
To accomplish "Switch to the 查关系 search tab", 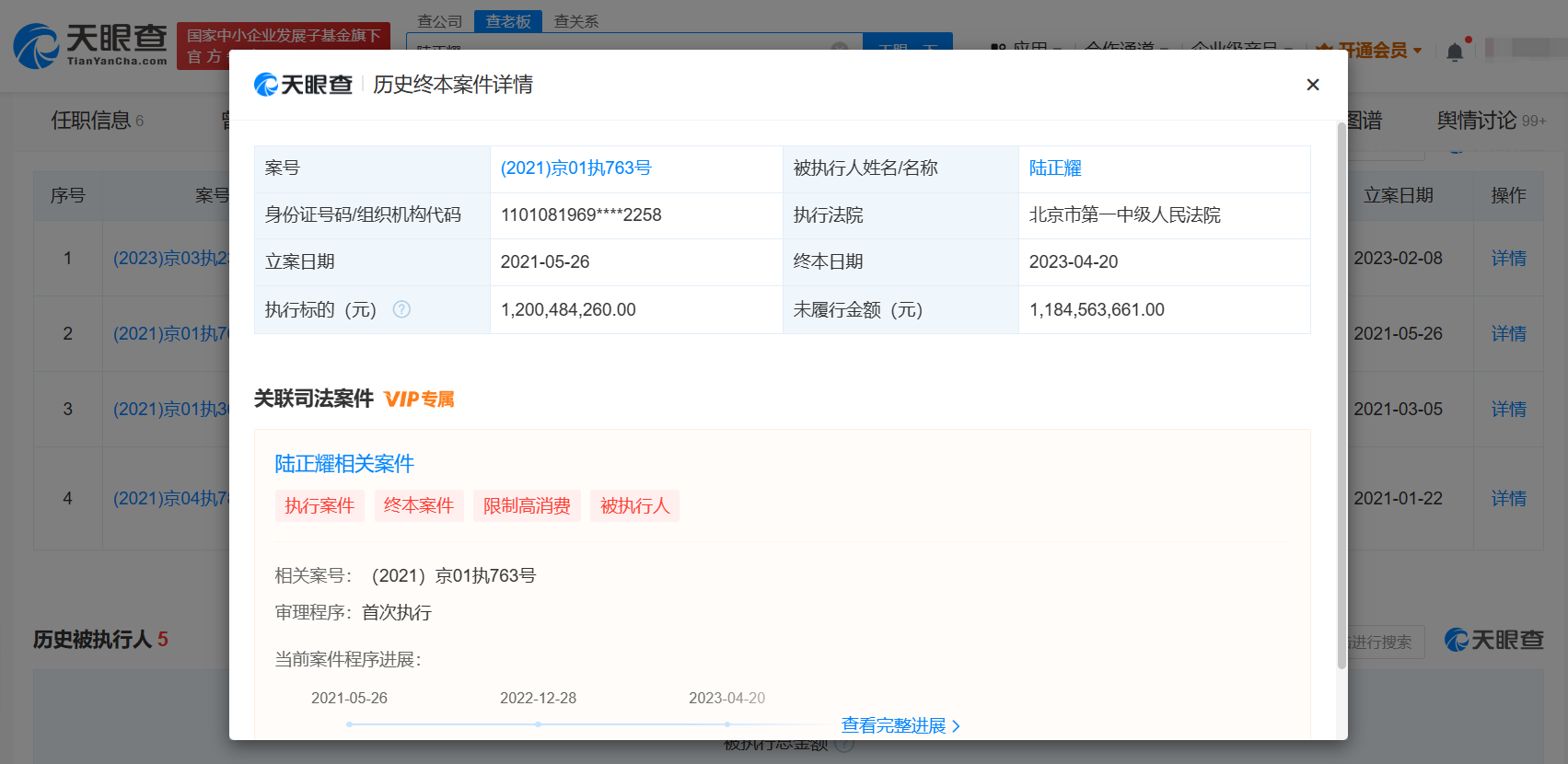I will pyautogui.click(x=576, y=21).
